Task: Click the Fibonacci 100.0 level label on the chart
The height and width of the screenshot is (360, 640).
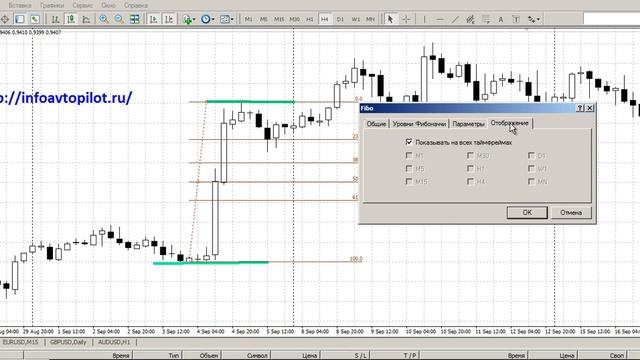Action: point(356,259)
